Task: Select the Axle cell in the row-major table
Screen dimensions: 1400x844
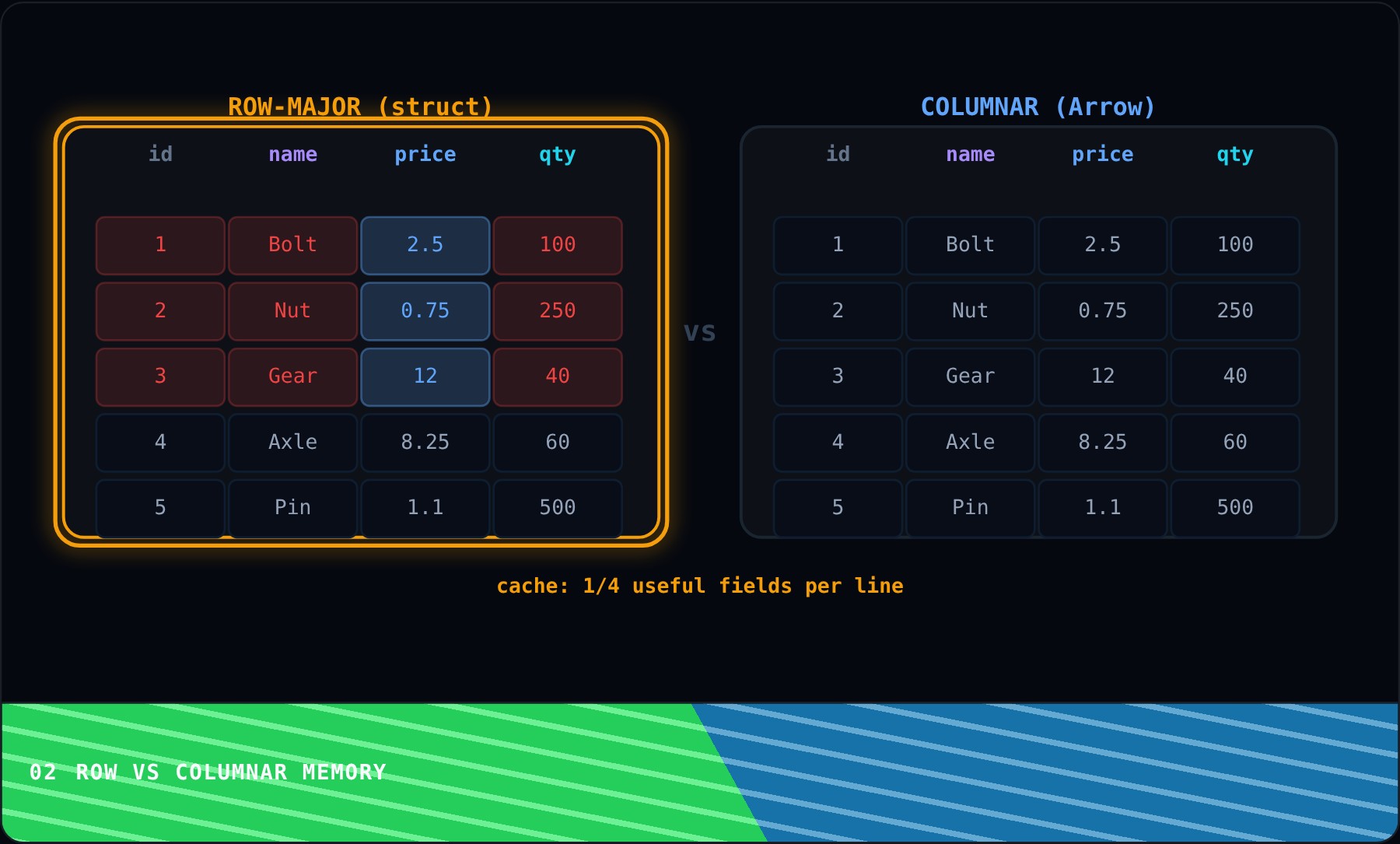Action: 293,443
